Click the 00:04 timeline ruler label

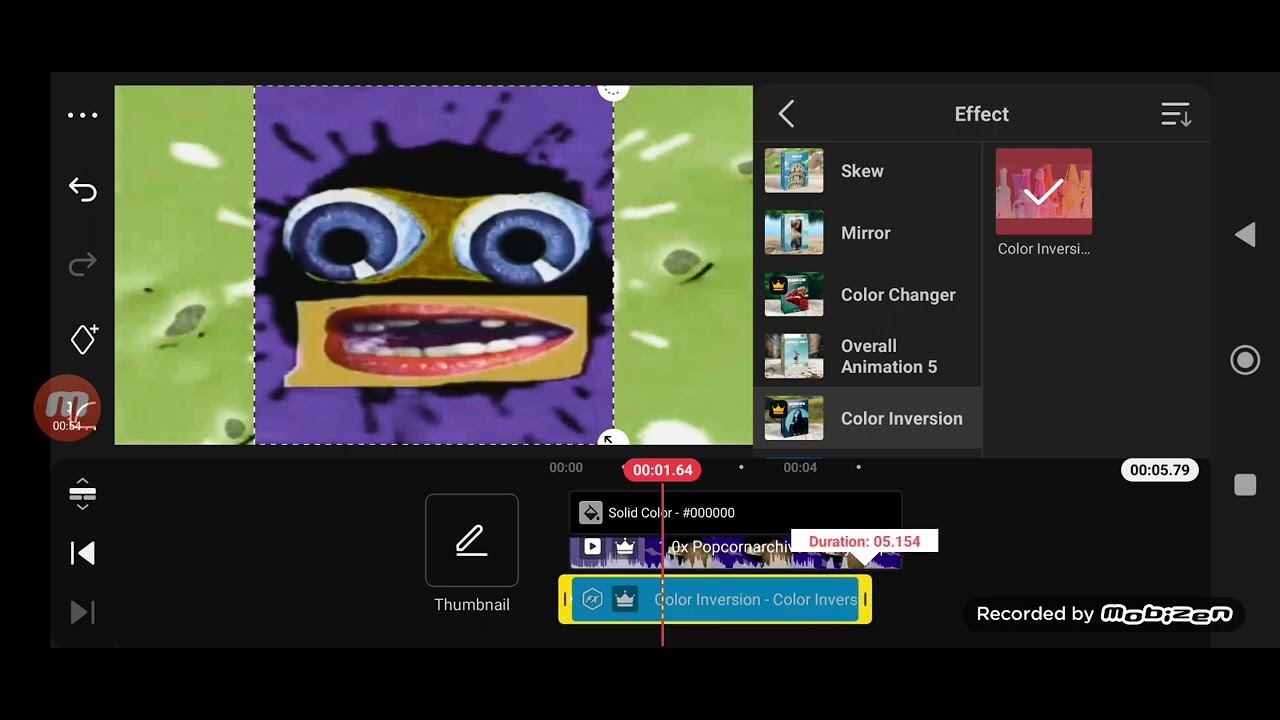coord(800,467)
